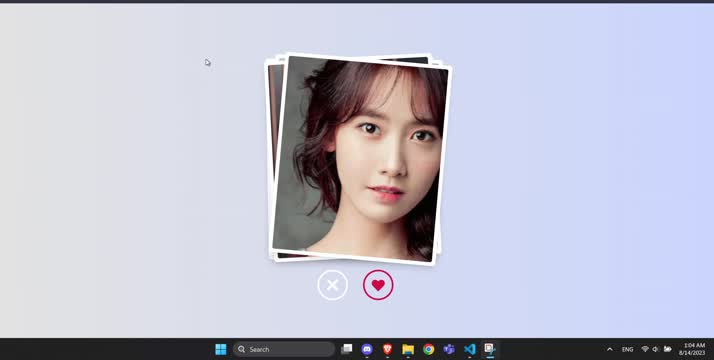Open the Windows Start menu

coord(221,349)
